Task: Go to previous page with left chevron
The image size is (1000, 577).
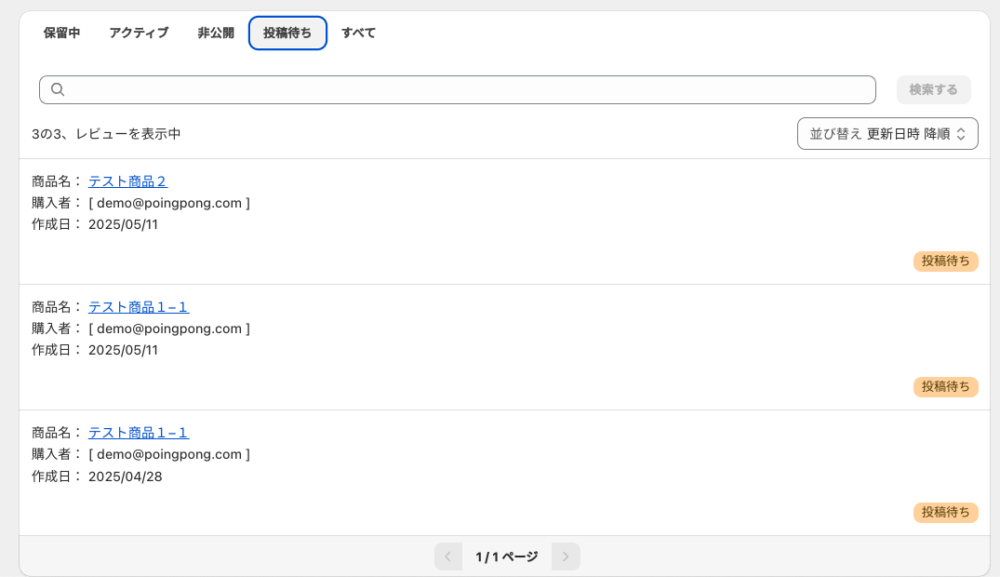Action: (x=448, y=557)
